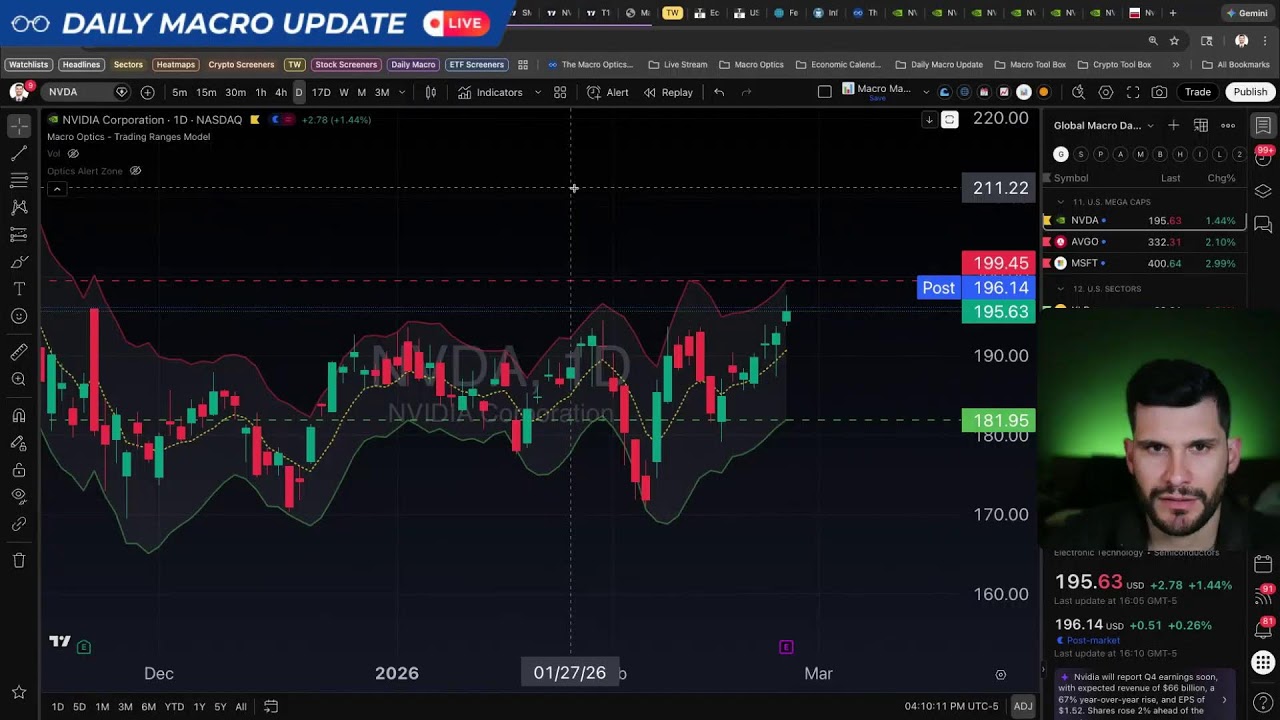
Task: Select the text annotation tool
Action: 18,289
